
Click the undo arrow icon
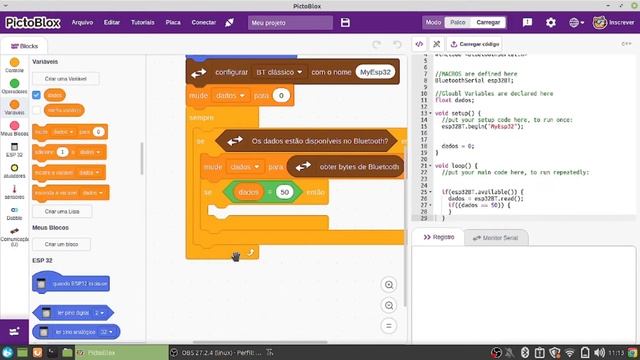pyautogui.click(x=397, y=44)
